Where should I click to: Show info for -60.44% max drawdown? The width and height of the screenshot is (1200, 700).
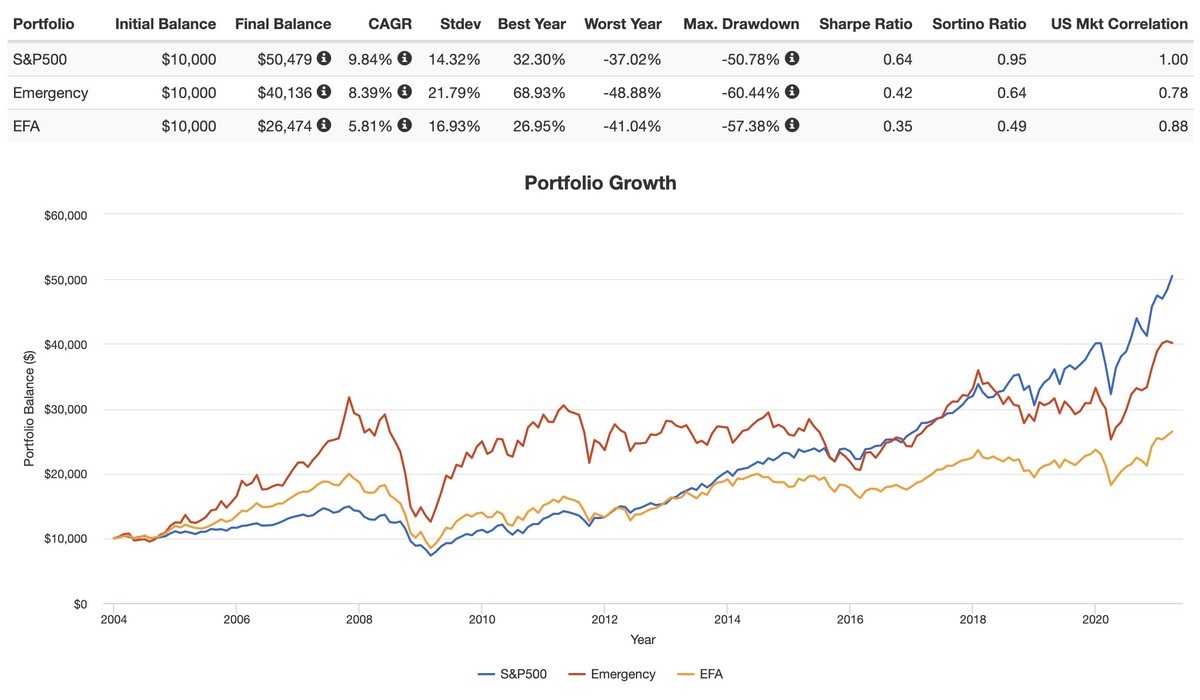[x=792, y=92]
